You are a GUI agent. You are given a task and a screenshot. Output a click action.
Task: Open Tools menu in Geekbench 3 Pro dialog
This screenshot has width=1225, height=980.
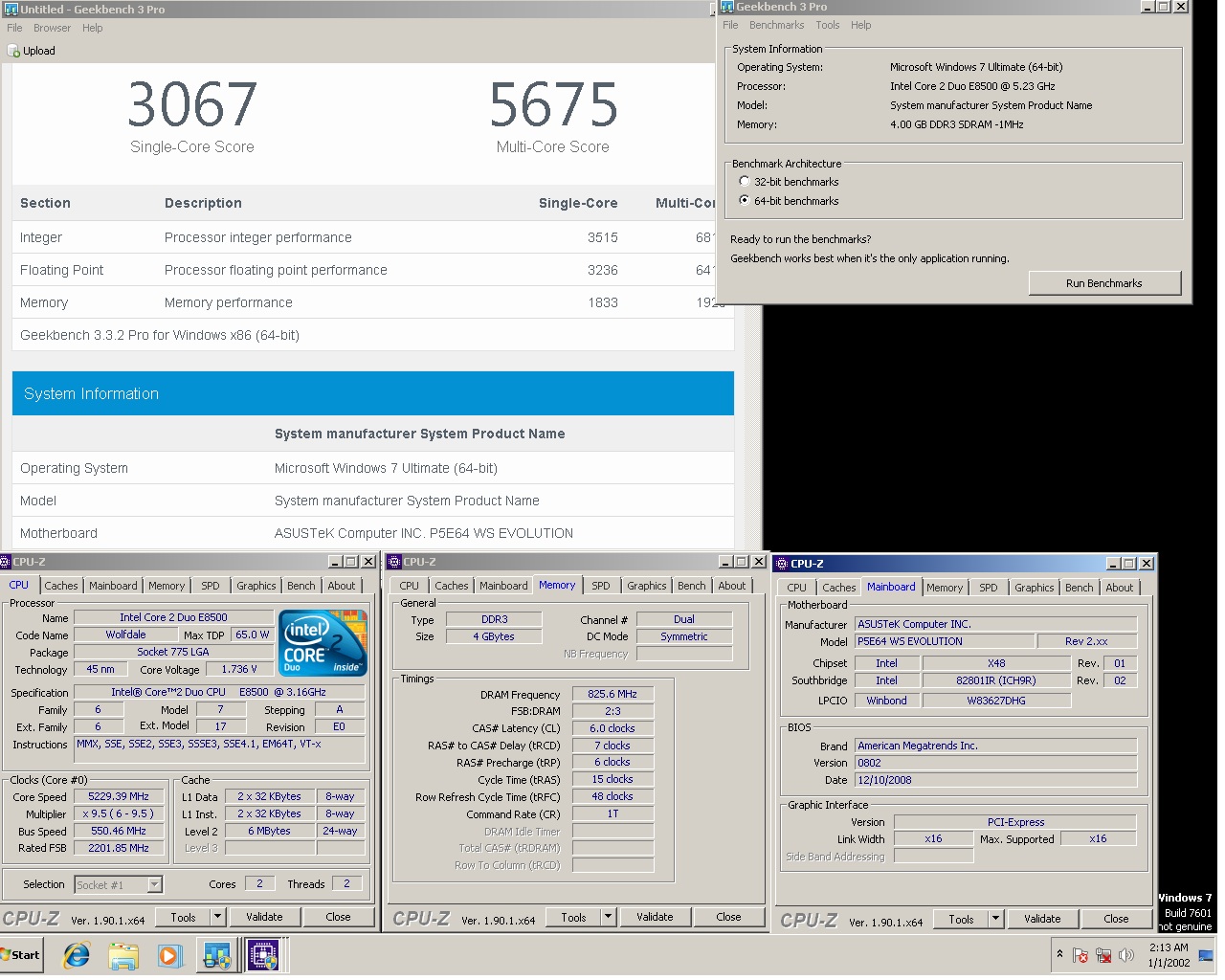pos(828,25)
